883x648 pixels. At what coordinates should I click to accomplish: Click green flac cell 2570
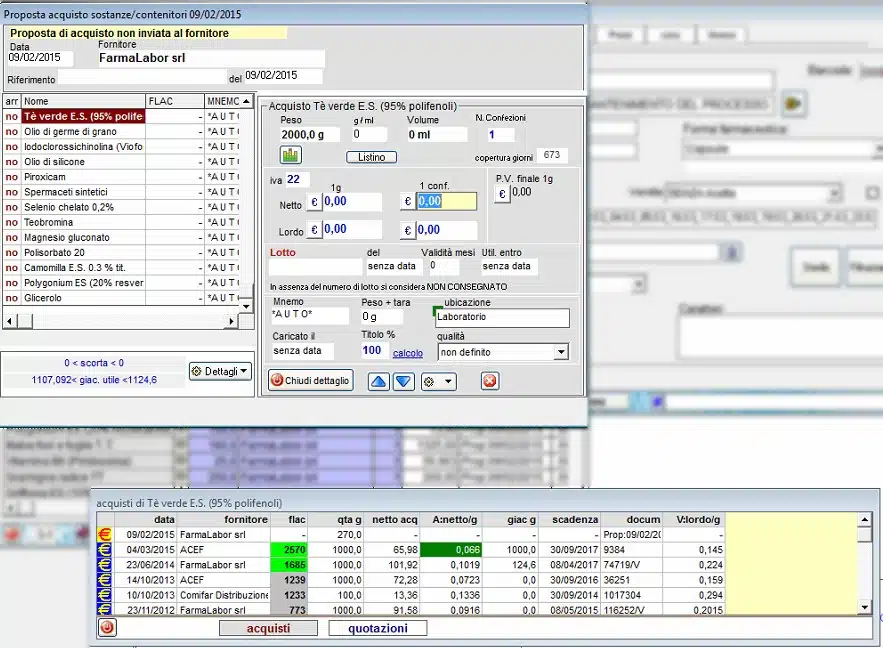coord(288,549)
